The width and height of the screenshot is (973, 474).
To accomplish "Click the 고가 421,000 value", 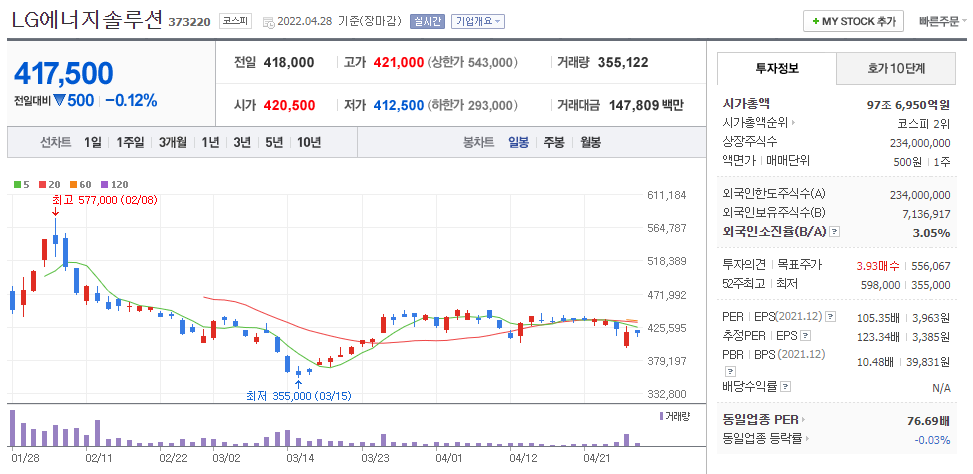I will 399,62.
